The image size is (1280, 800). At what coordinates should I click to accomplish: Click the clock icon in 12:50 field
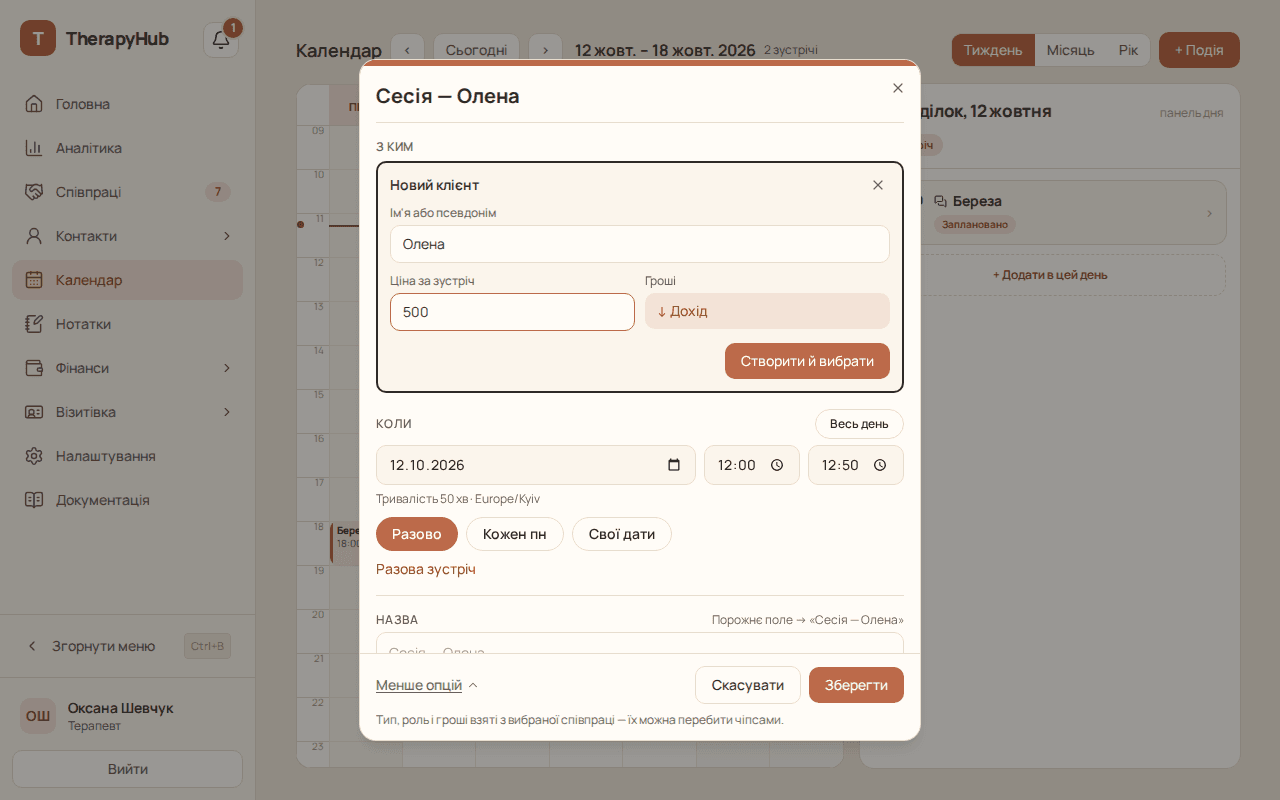[880, 465]
